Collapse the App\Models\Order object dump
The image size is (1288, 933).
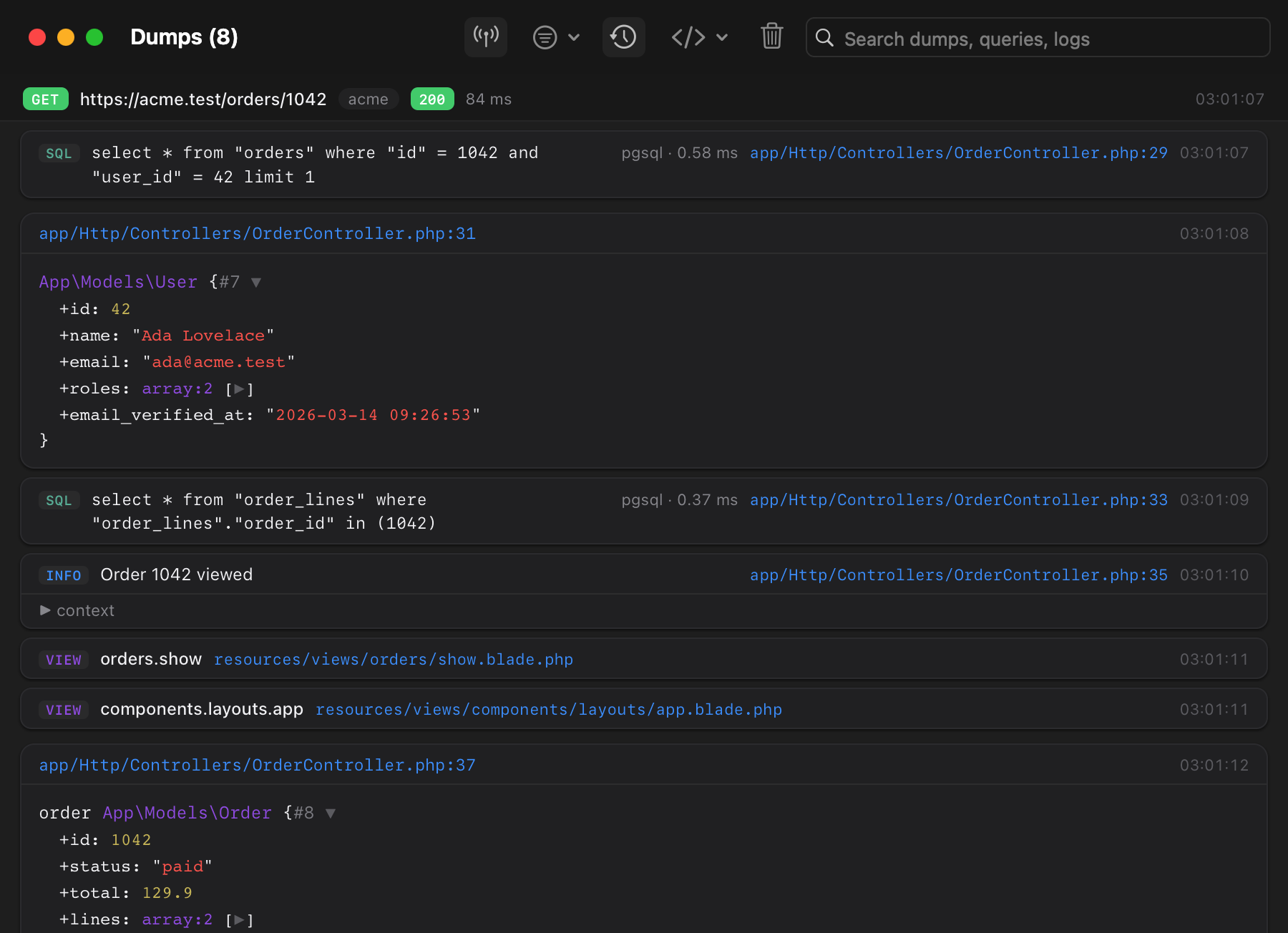click(x=331, y=814)
